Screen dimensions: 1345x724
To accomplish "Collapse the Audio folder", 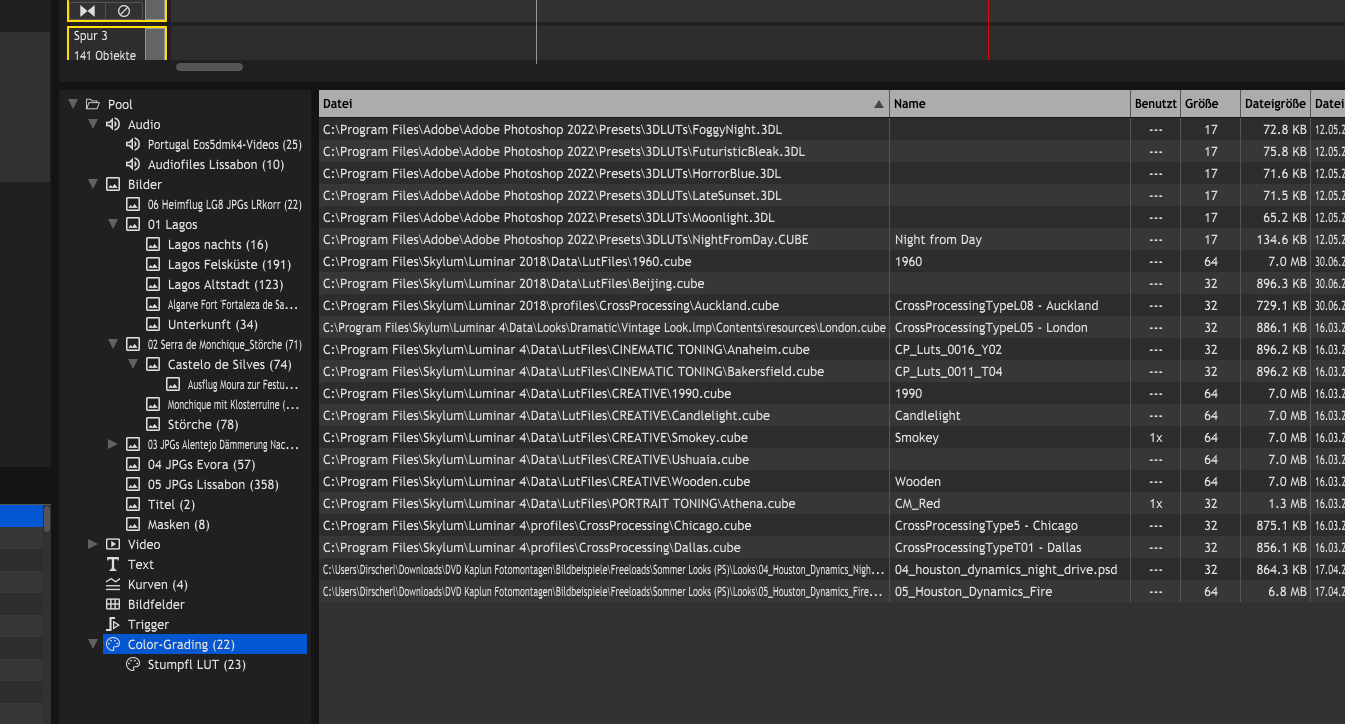I will [x=93, y=124].
